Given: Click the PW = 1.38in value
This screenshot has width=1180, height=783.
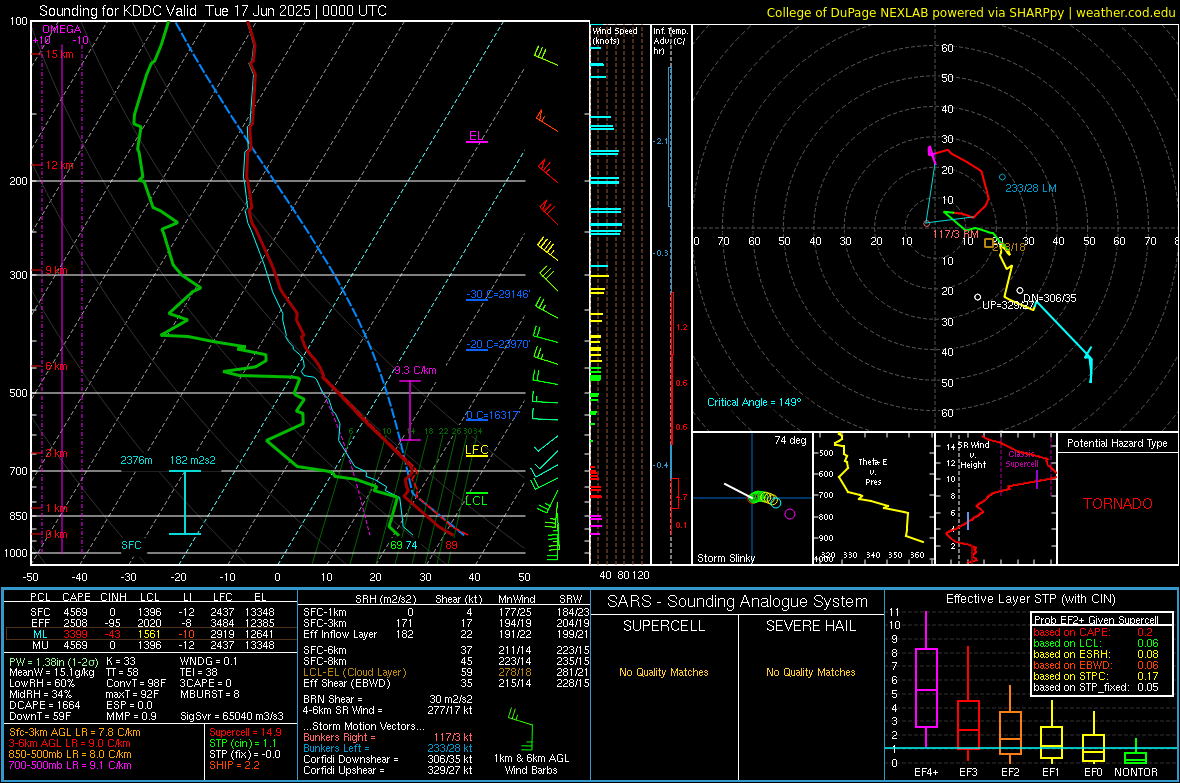Looking at the screenshot, I should [x=52, y=661].
